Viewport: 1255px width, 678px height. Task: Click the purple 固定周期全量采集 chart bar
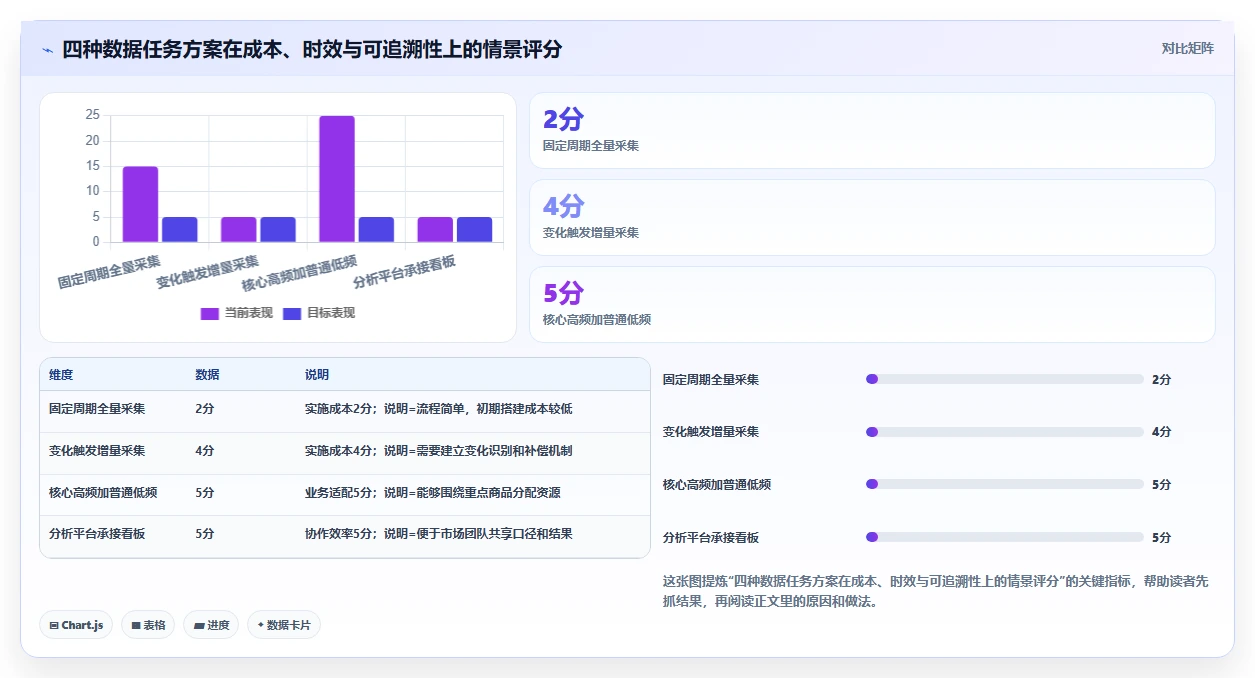140,204
